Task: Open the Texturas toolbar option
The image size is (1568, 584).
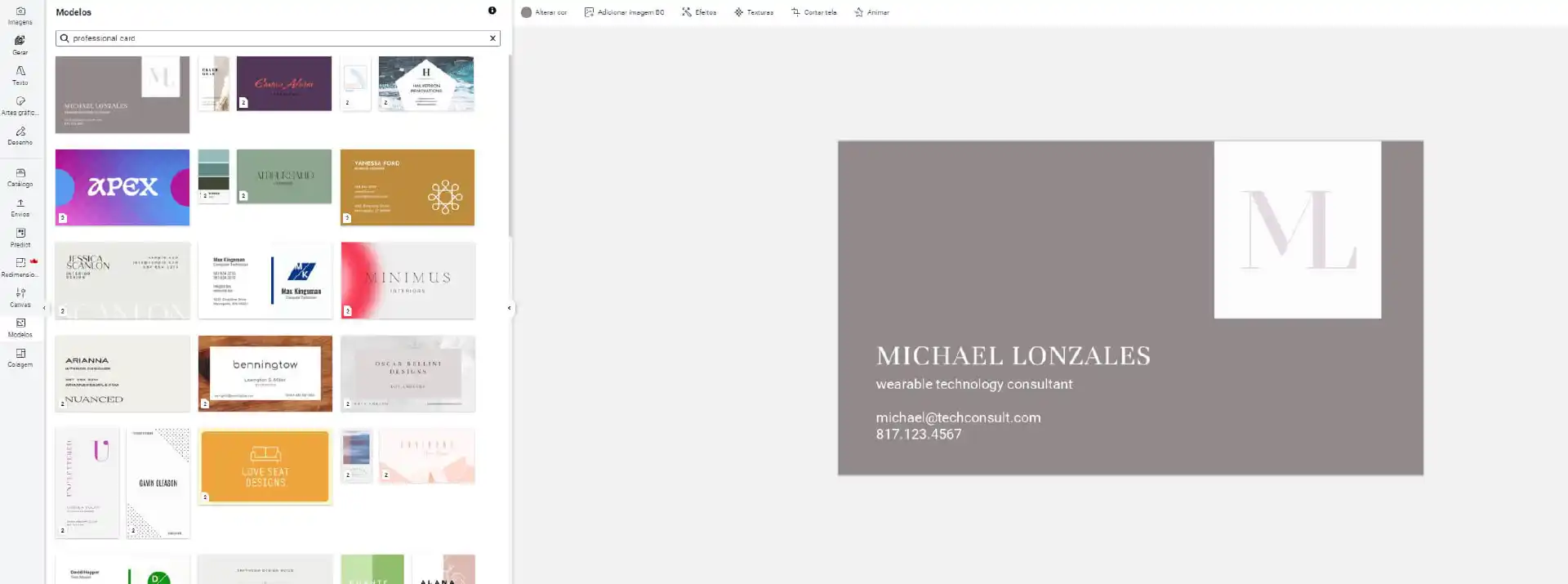Action: click(753, 12)
